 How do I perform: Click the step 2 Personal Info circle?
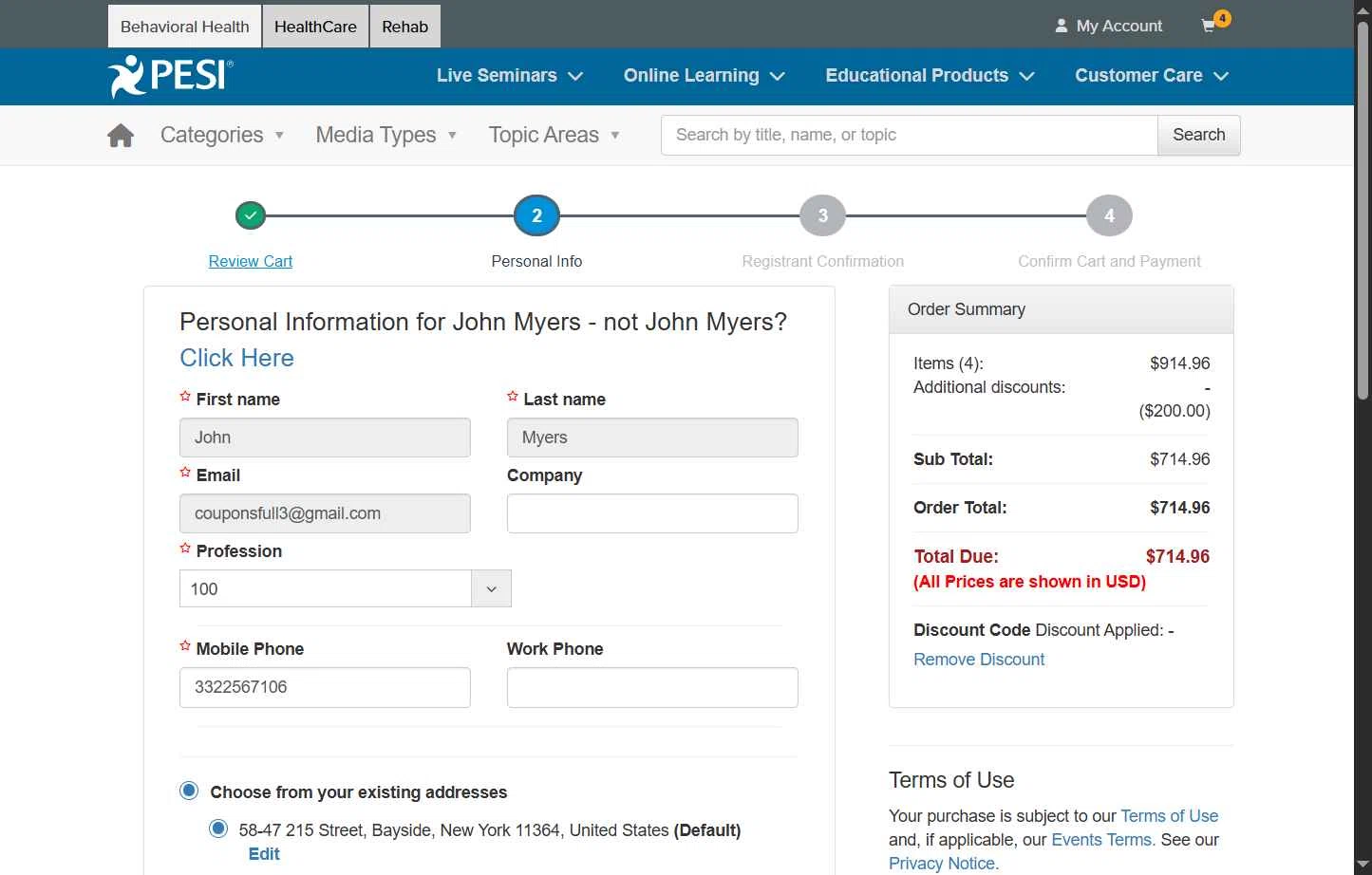click(536, 215)
